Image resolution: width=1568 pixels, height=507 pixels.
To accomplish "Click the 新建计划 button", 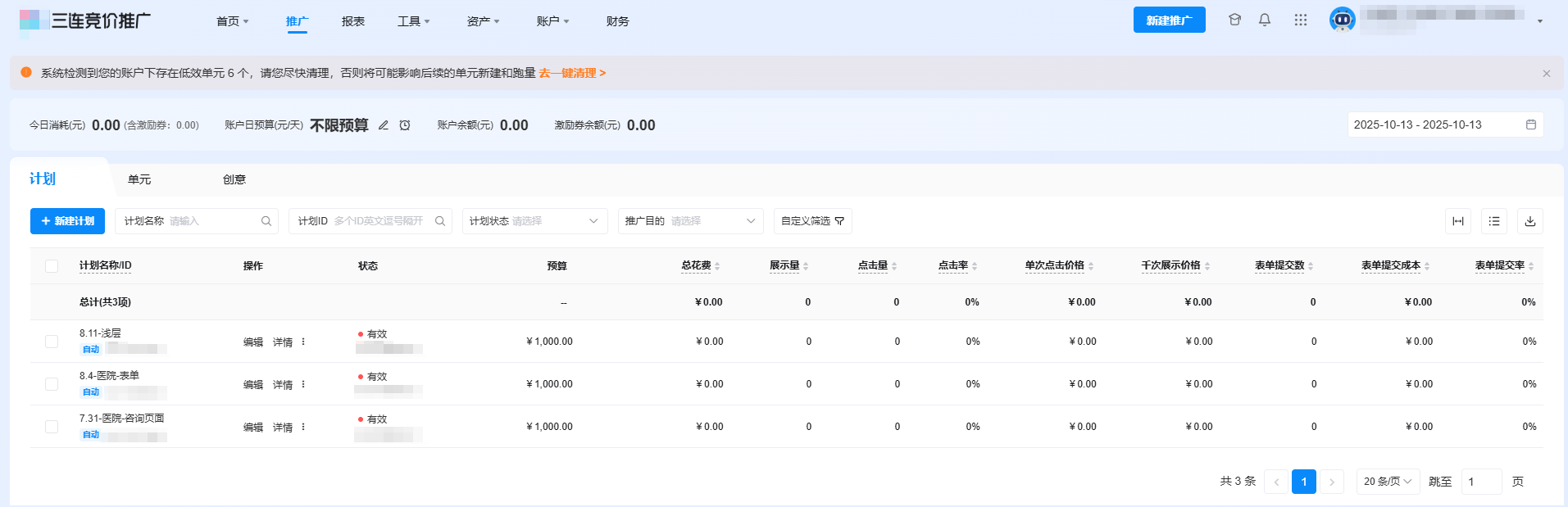I will click(67, 221).
